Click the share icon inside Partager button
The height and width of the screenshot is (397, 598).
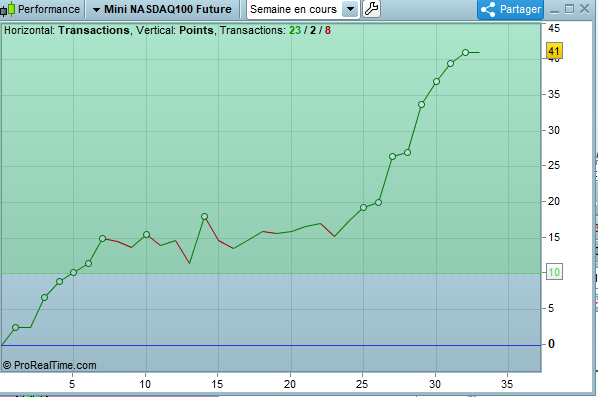point(488,9)
